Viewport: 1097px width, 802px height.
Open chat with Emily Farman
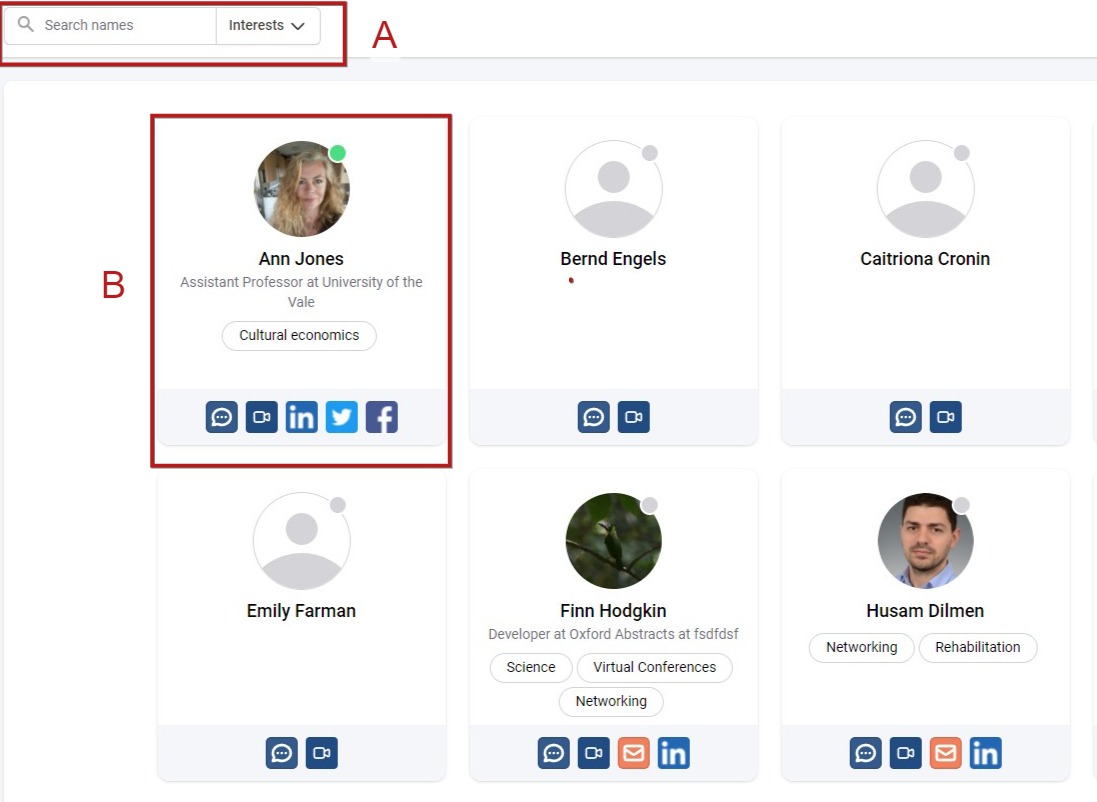281,753
